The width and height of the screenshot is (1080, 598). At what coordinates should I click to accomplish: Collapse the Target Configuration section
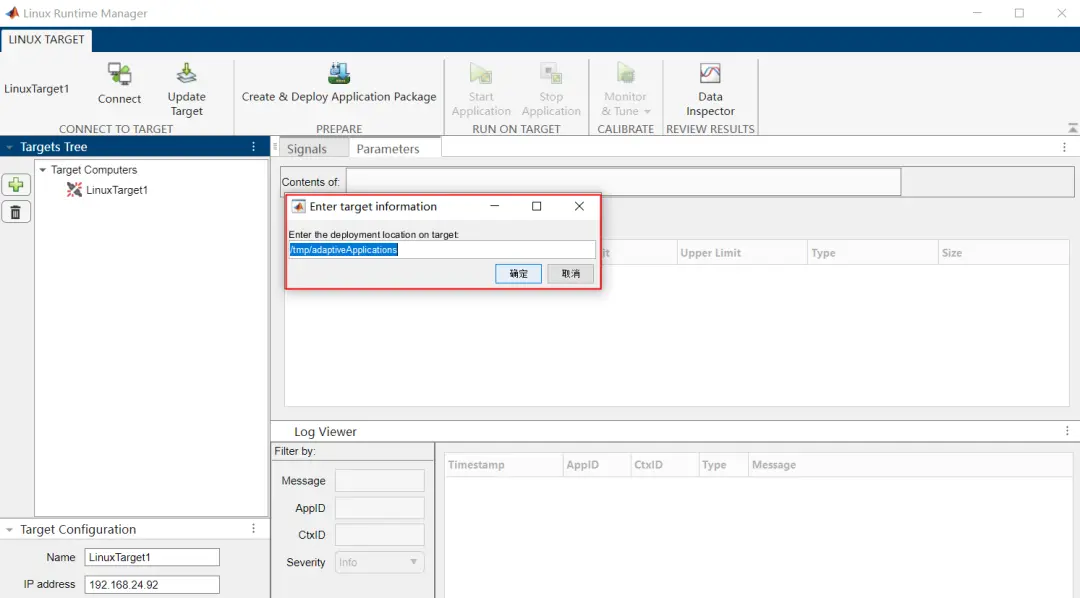9,530
